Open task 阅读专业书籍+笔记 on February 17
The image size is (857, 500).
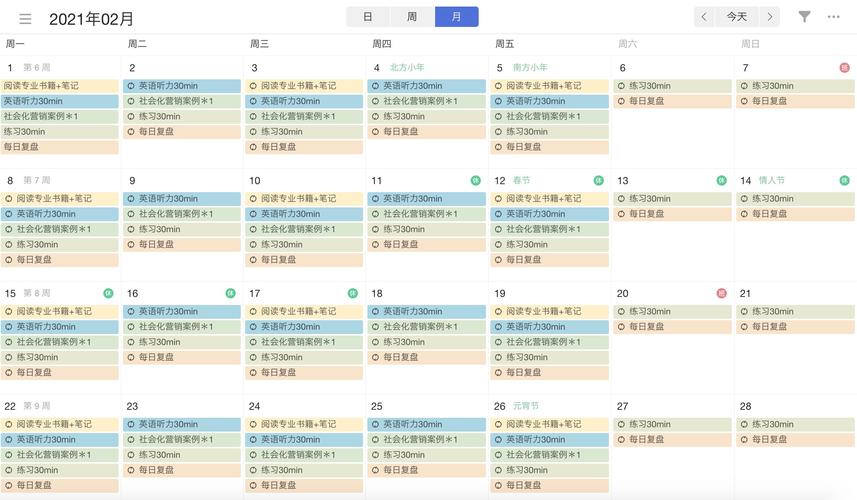point(304,311)
